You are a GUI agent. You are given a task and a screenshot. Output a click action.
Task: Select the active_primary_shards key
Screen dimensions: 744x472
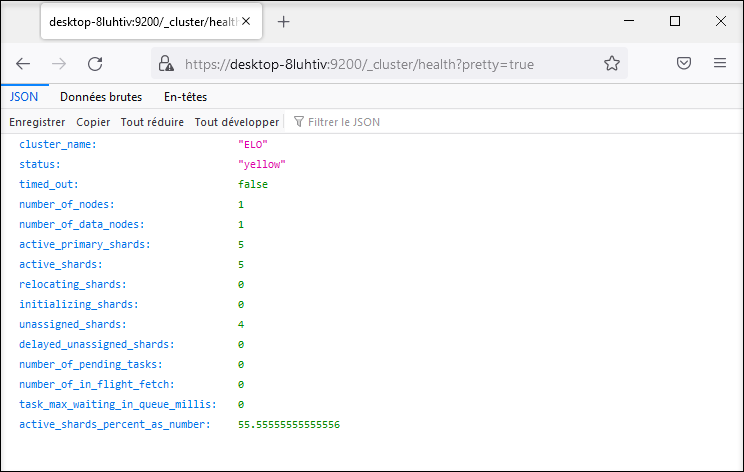point(84,244)
